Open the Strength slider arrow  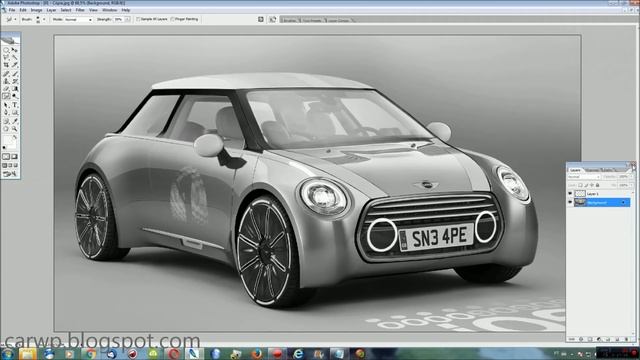coord(128,19)
